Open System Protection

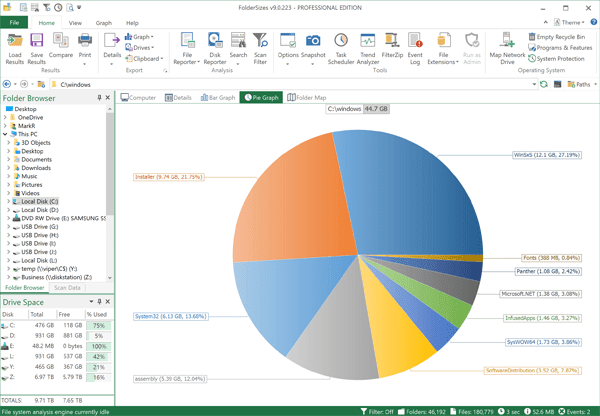[x=556, y=59]
